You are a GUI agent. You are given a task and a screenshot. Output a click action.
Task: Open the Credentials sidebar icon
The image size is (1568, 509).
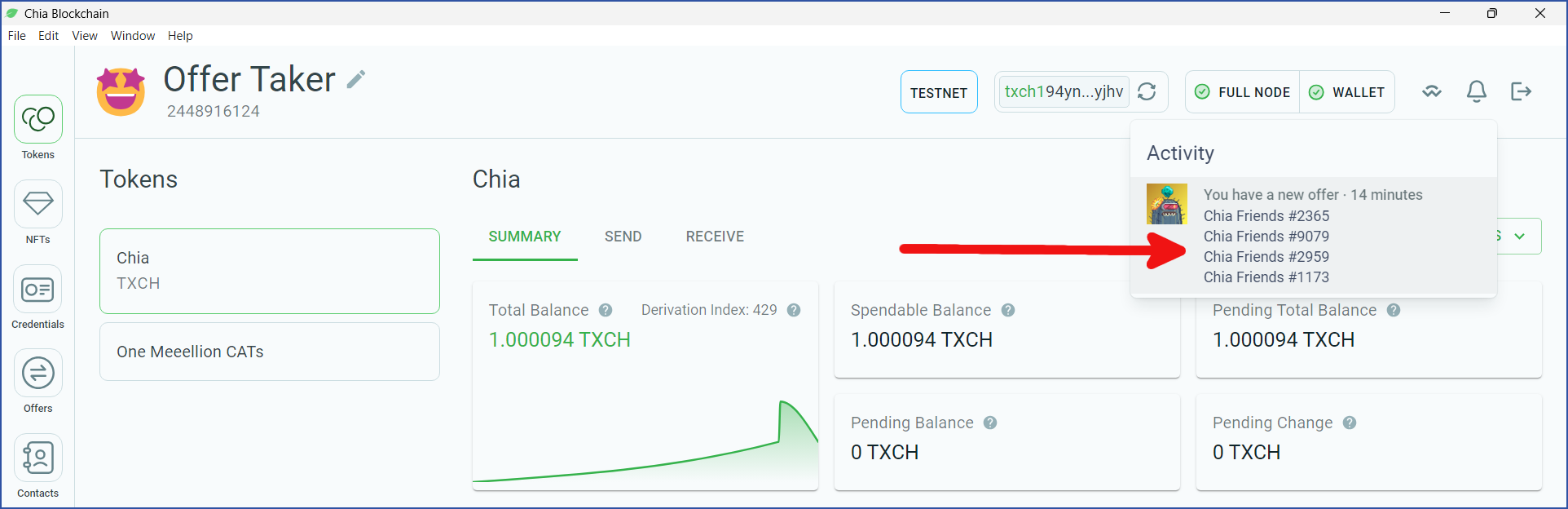(38, 289)
